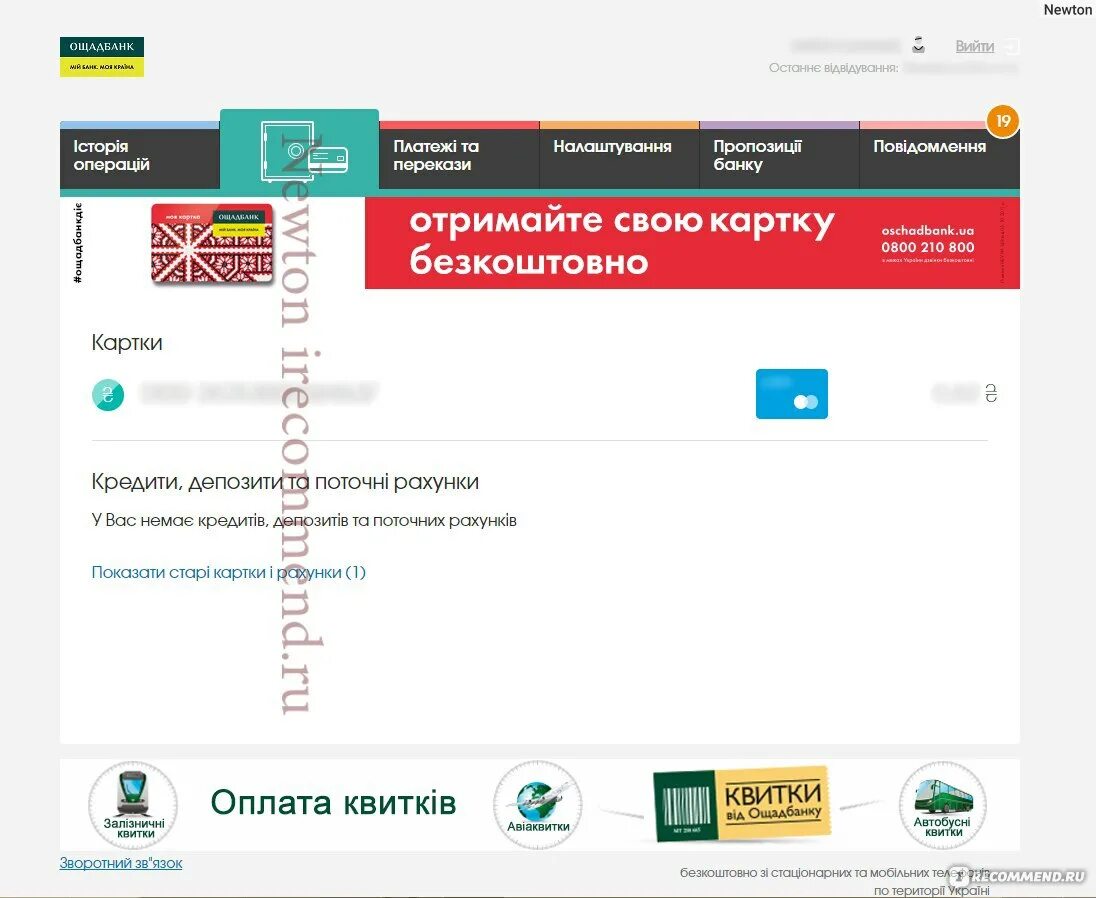
Task: Click oschadbank.ua address in banner
Action: pyautogui.click(x=928, y=230)
